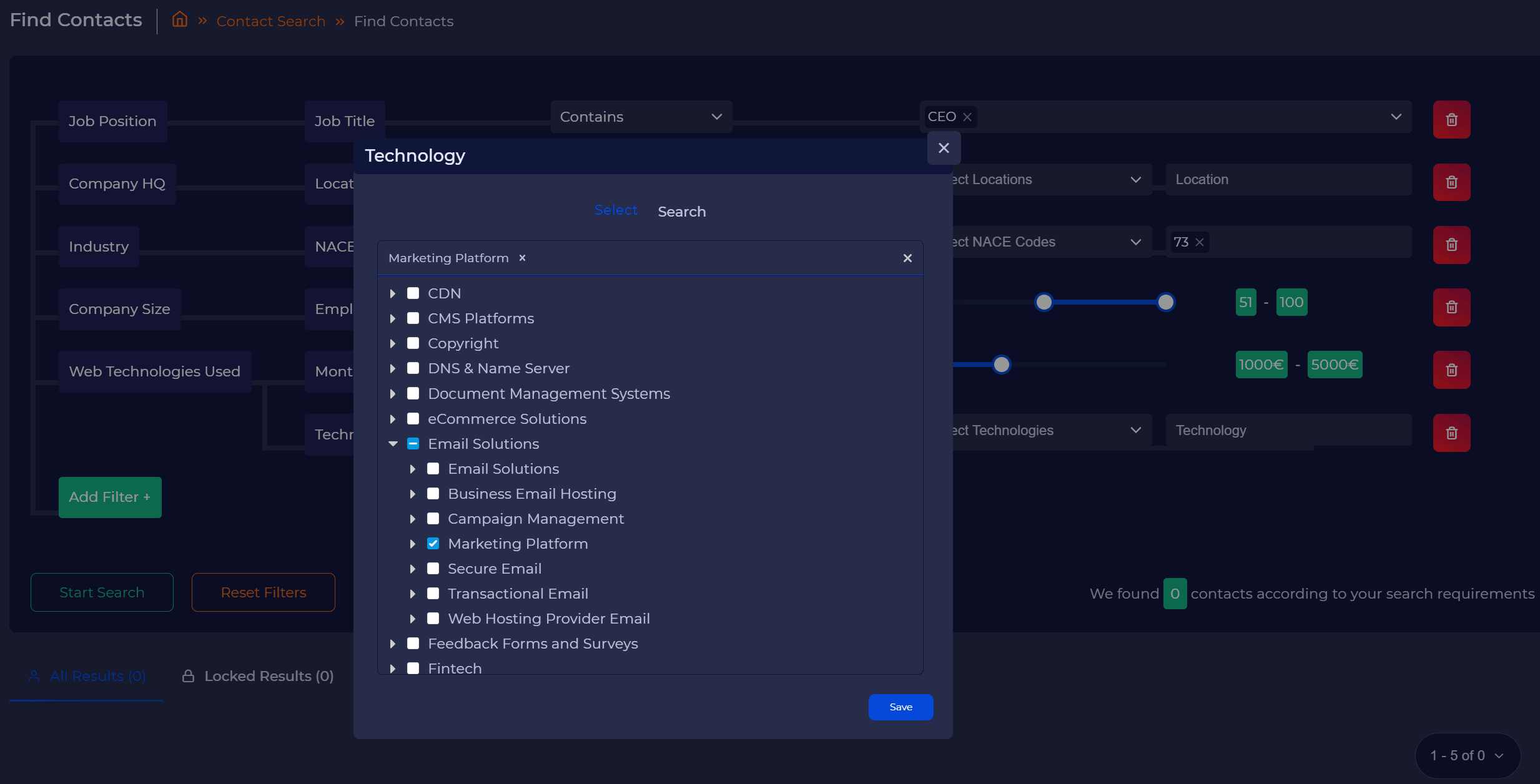1540x784 pixels.
Task: Remove the CEO tag from Job Title
Action: point(967,117)
